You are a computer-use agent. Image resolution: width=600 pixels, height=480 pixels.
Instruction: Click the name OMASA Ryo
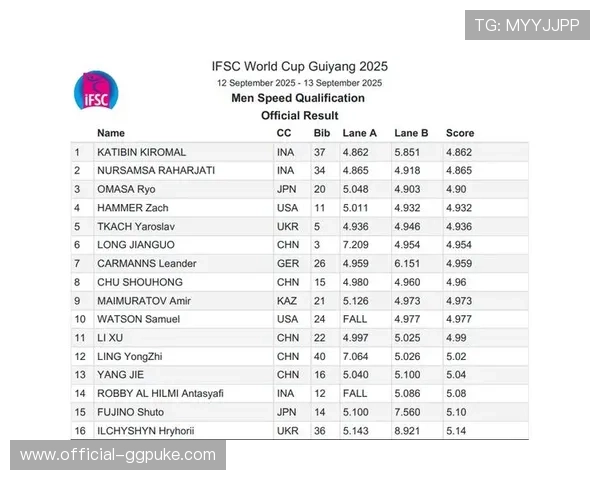click(126, 189)
